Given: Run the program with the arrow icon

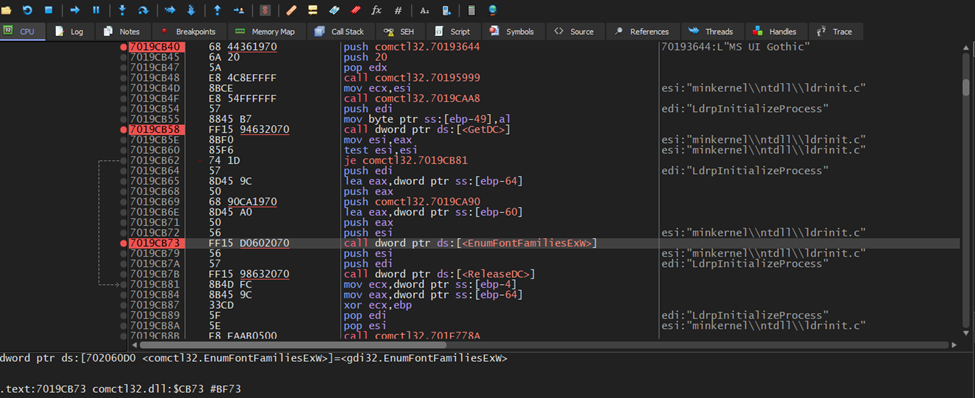Looking at the screenshot, I should pyautogui.click(x=75, y=10).
